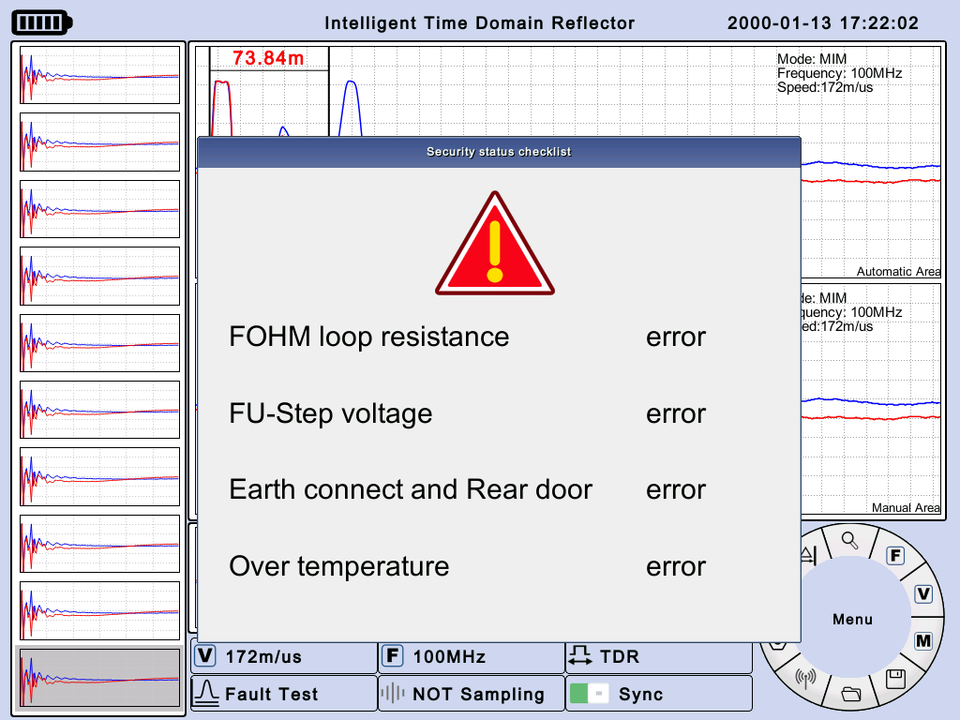Click the error status for FU-Step voltage

click(676, 414)
